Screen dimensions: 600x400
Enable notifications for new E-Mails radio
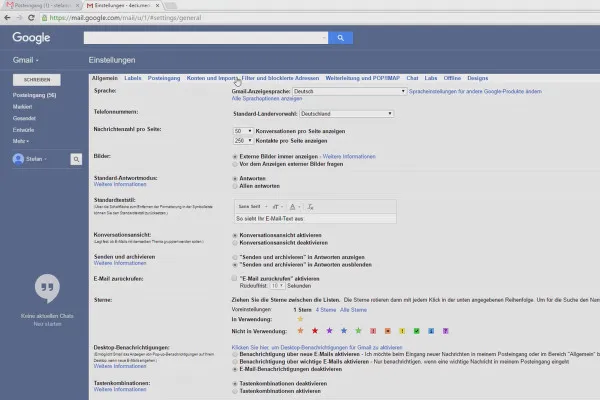235,354
